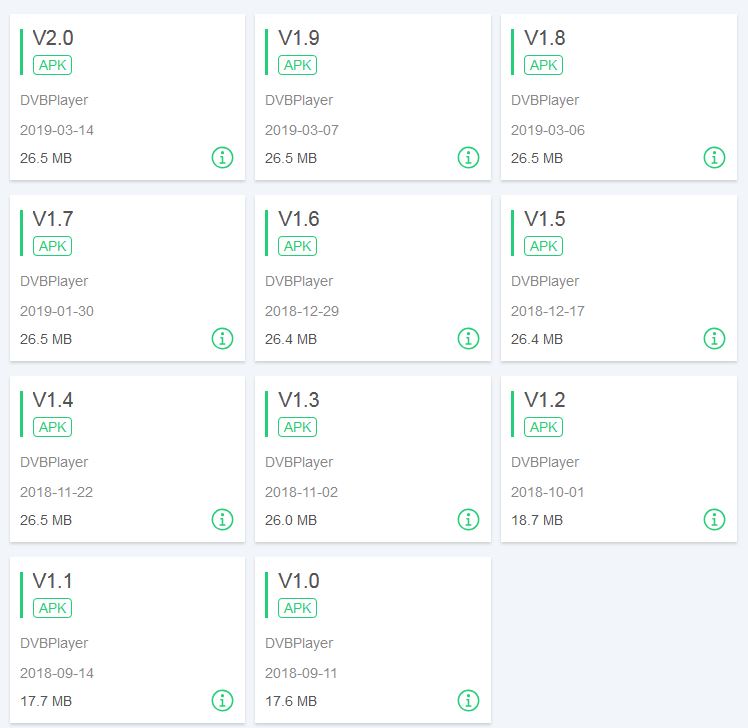Choose APK badge under V1.5
Image resolution: width=748 pixels, height=728 pixels.
543,246
